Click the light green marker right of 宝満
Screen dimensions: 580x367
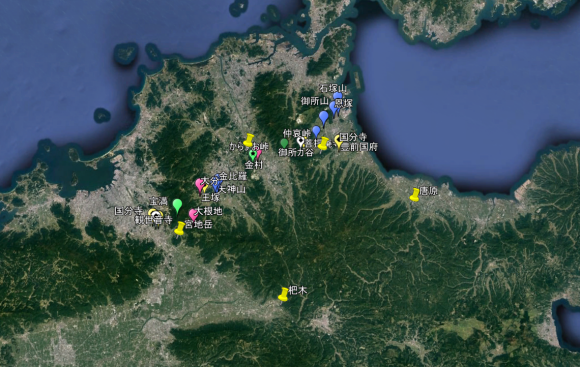pos(178,206)
